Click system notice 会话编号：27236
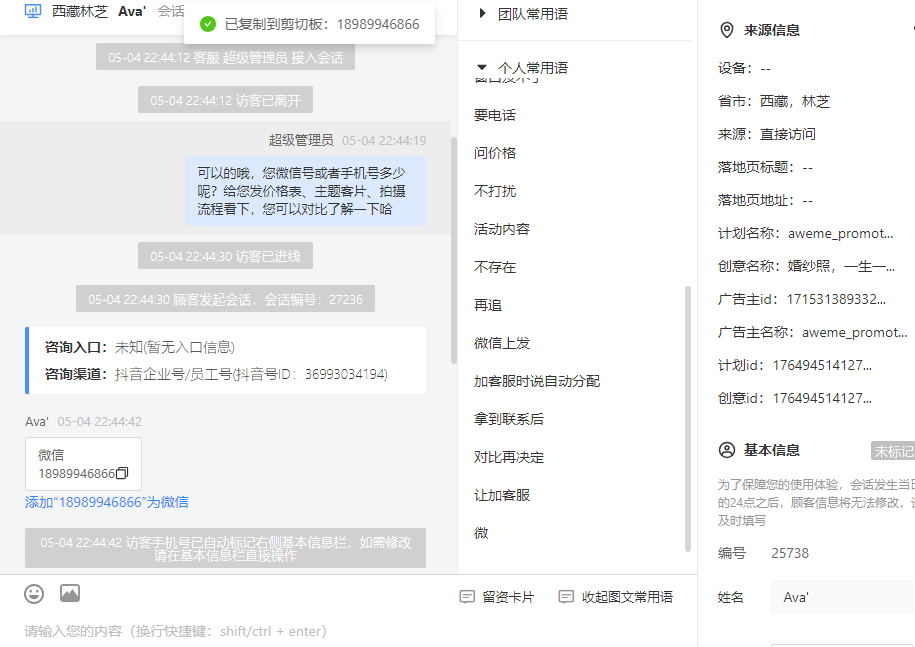Image resolution: width=915 pixels, height=647 pixels. [x=225, y=299]
